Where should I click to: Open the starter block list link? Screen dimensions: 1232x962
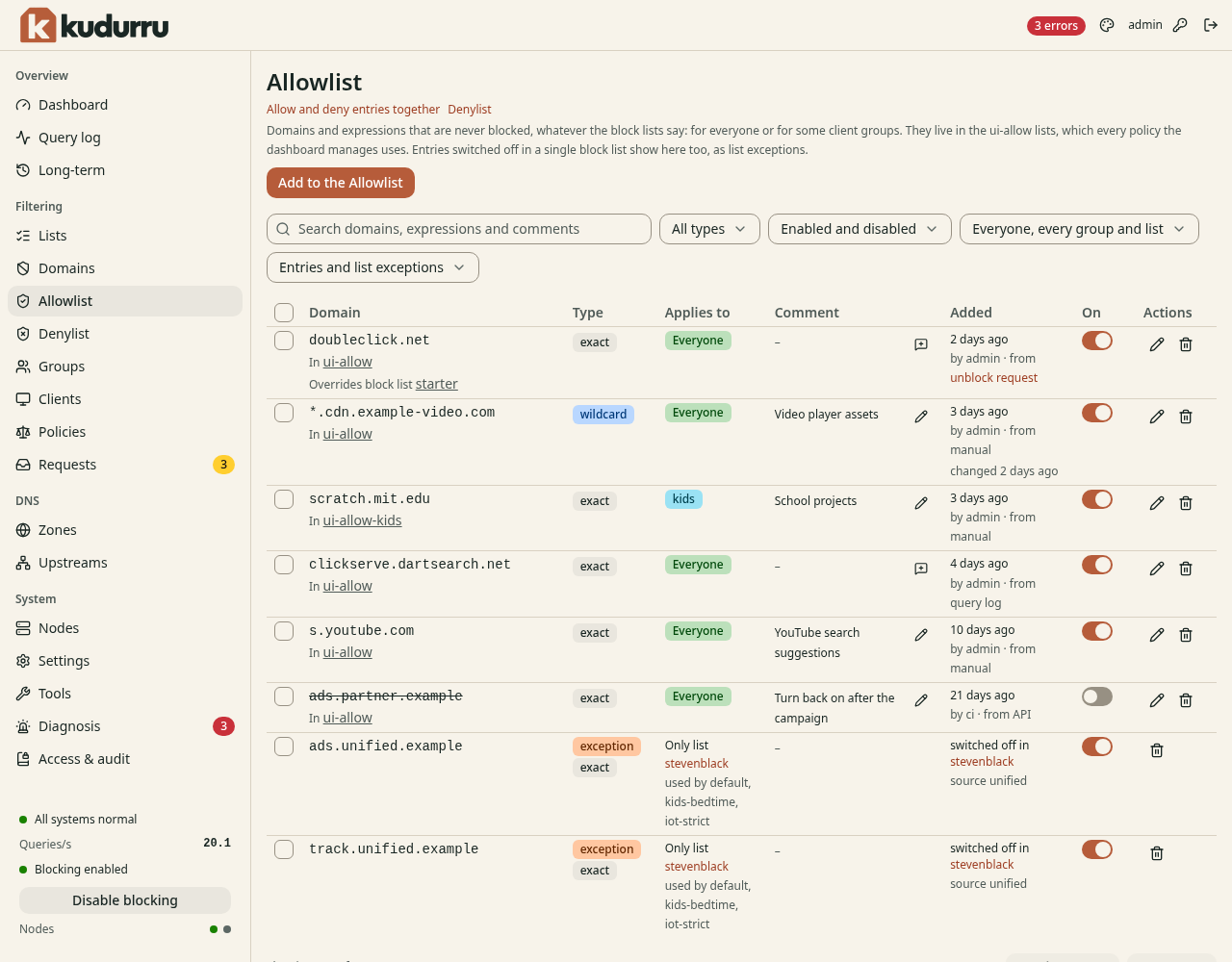pos(437,384)
